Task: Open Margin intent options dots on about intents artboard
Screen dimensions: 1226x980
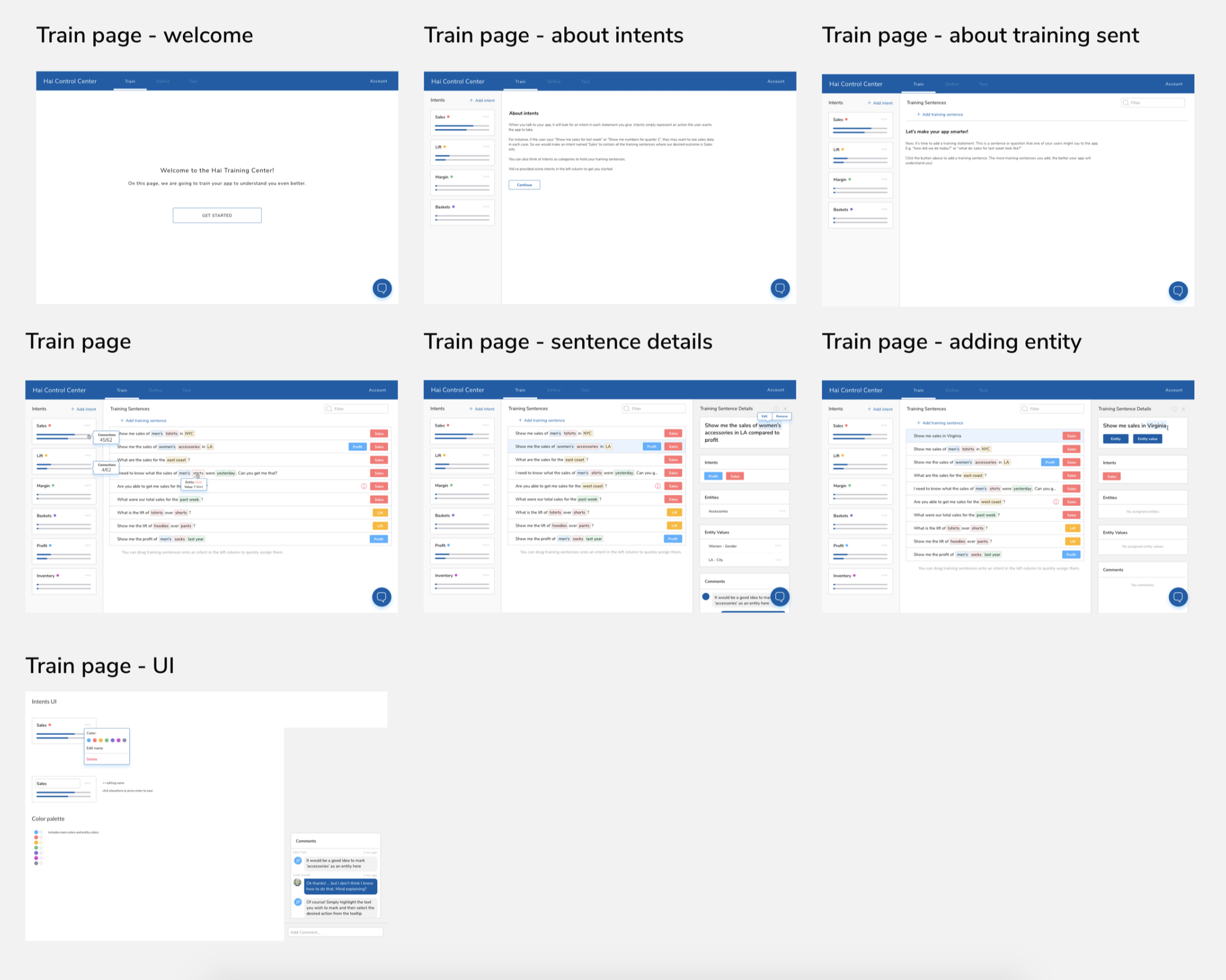Action: tap(486, 177)
